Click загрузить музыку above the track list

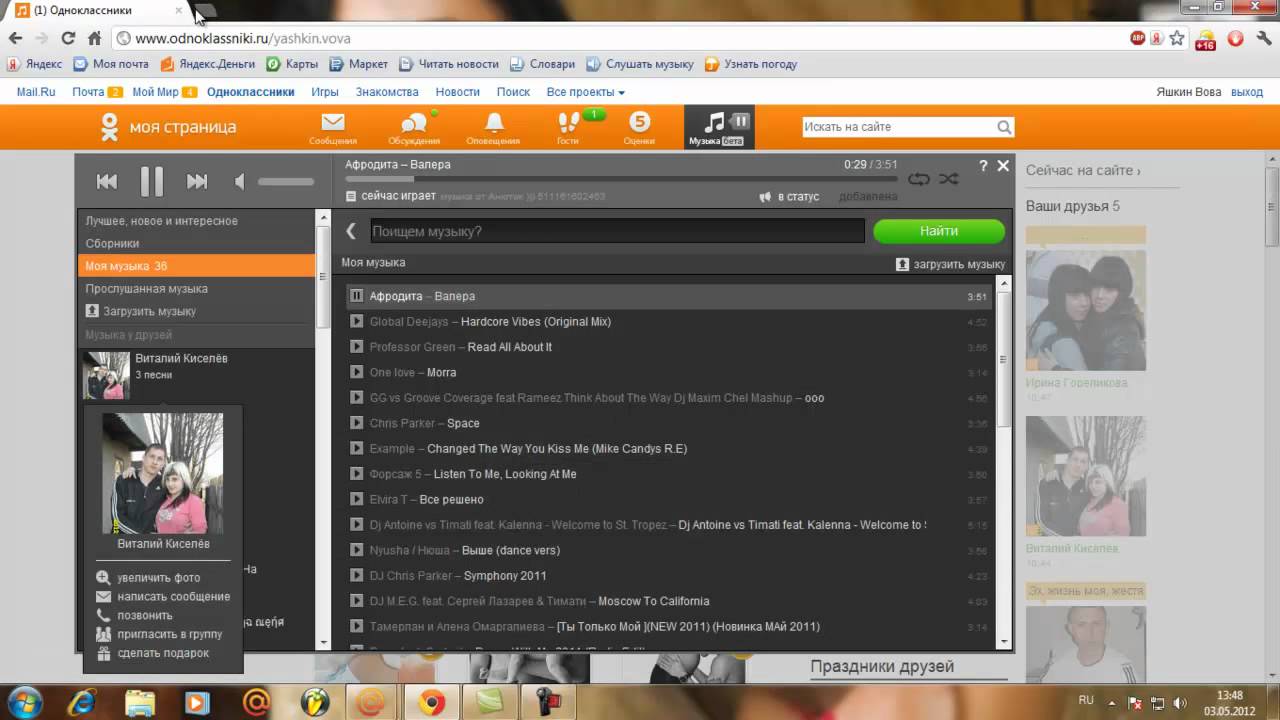click(950, 264)
